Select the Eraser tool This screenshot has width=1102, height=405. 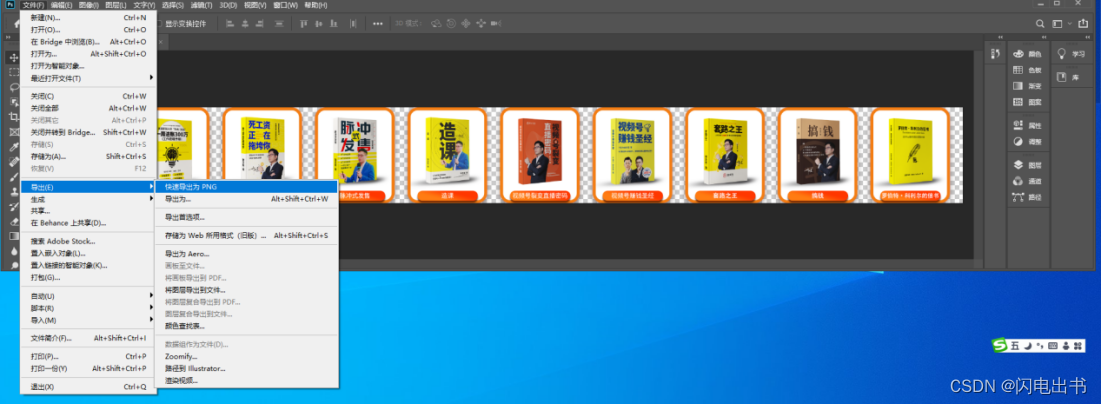pos(13,221)
